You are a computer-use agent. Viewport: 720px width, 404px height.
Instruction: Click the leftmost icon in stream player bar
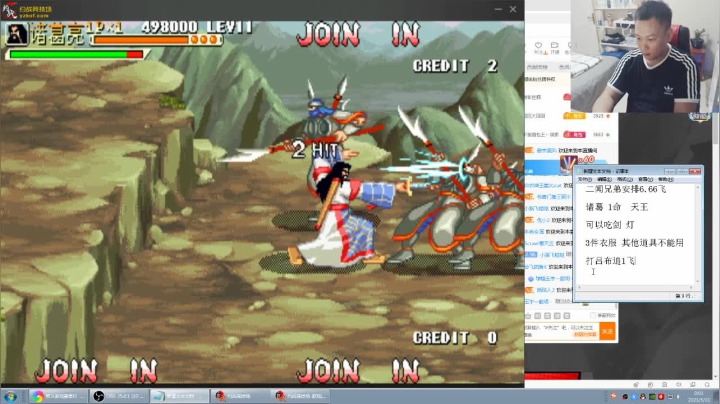tap(636, 385)
